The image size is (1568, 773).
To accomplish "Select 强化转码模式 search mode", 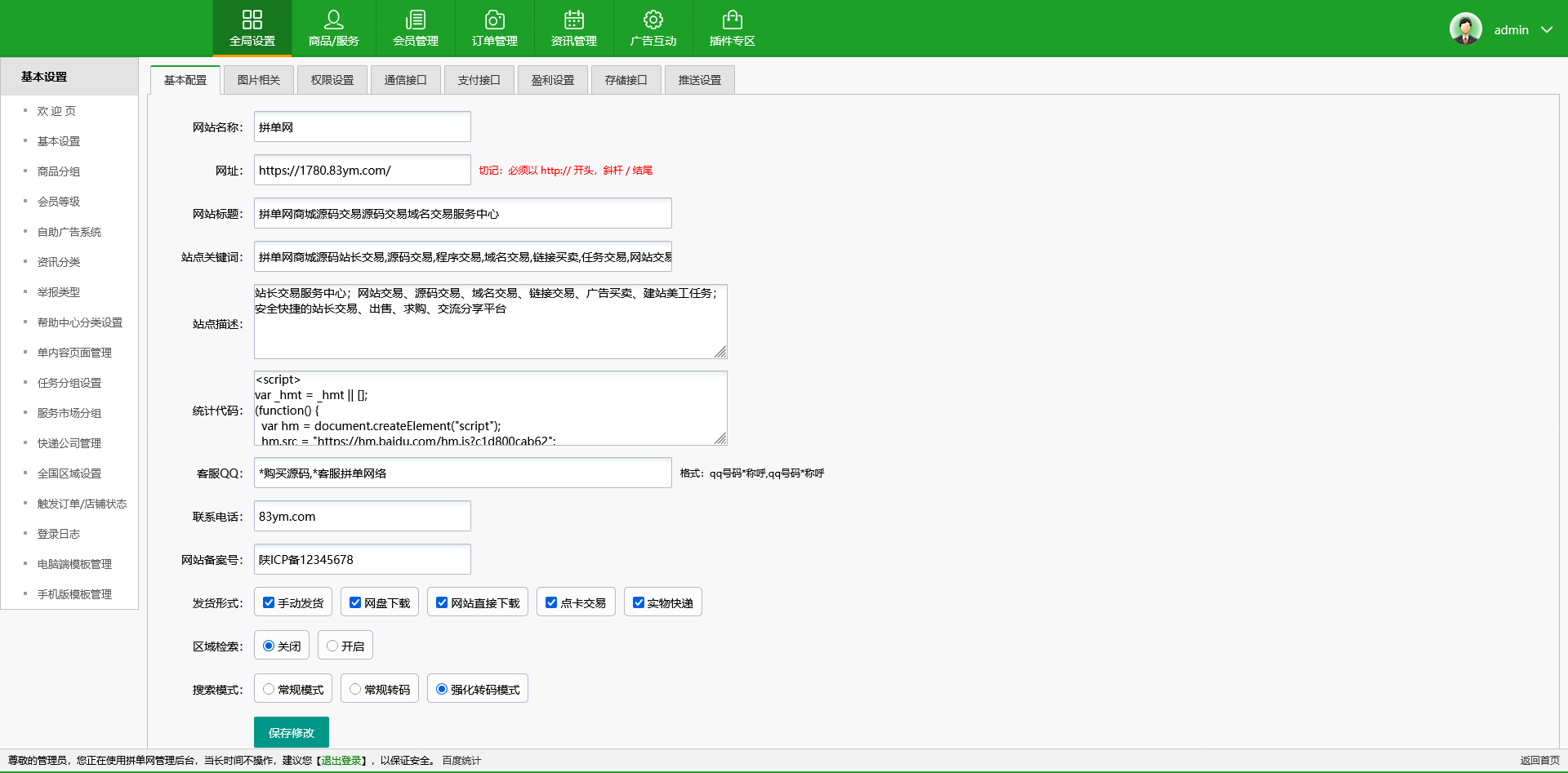I will (x=442, y=689).
